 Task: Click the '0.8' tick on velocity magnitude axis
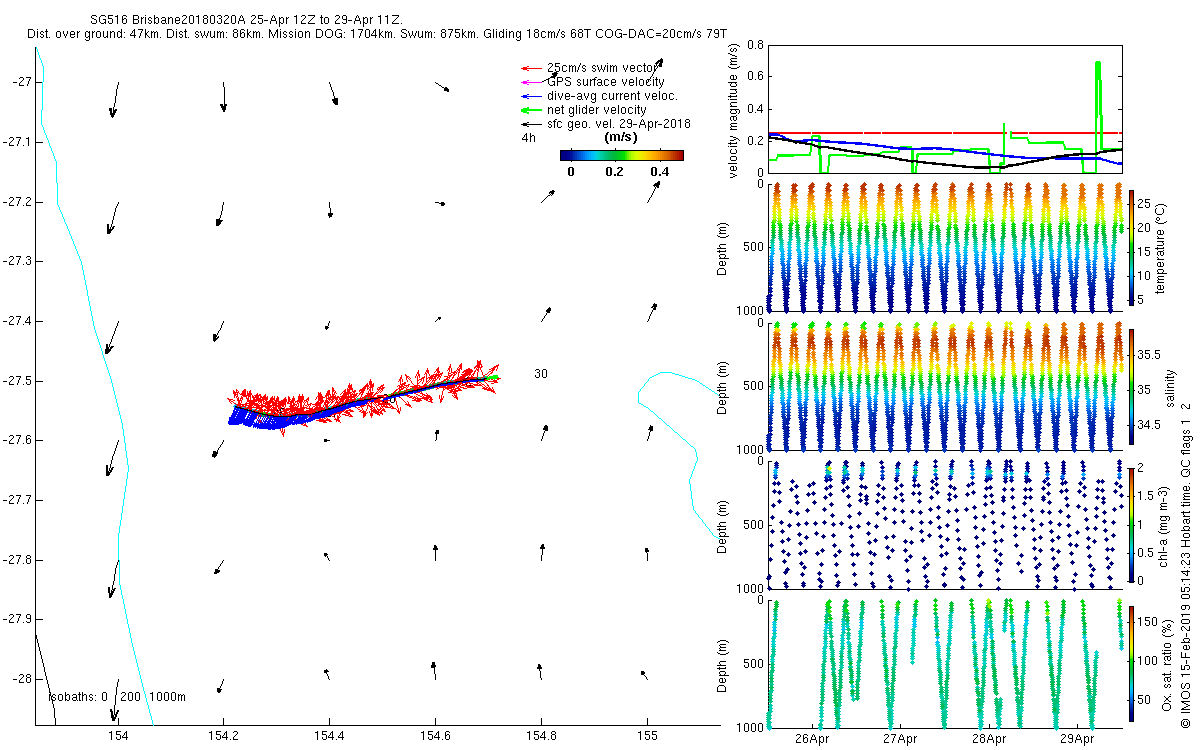coord(755,46)
